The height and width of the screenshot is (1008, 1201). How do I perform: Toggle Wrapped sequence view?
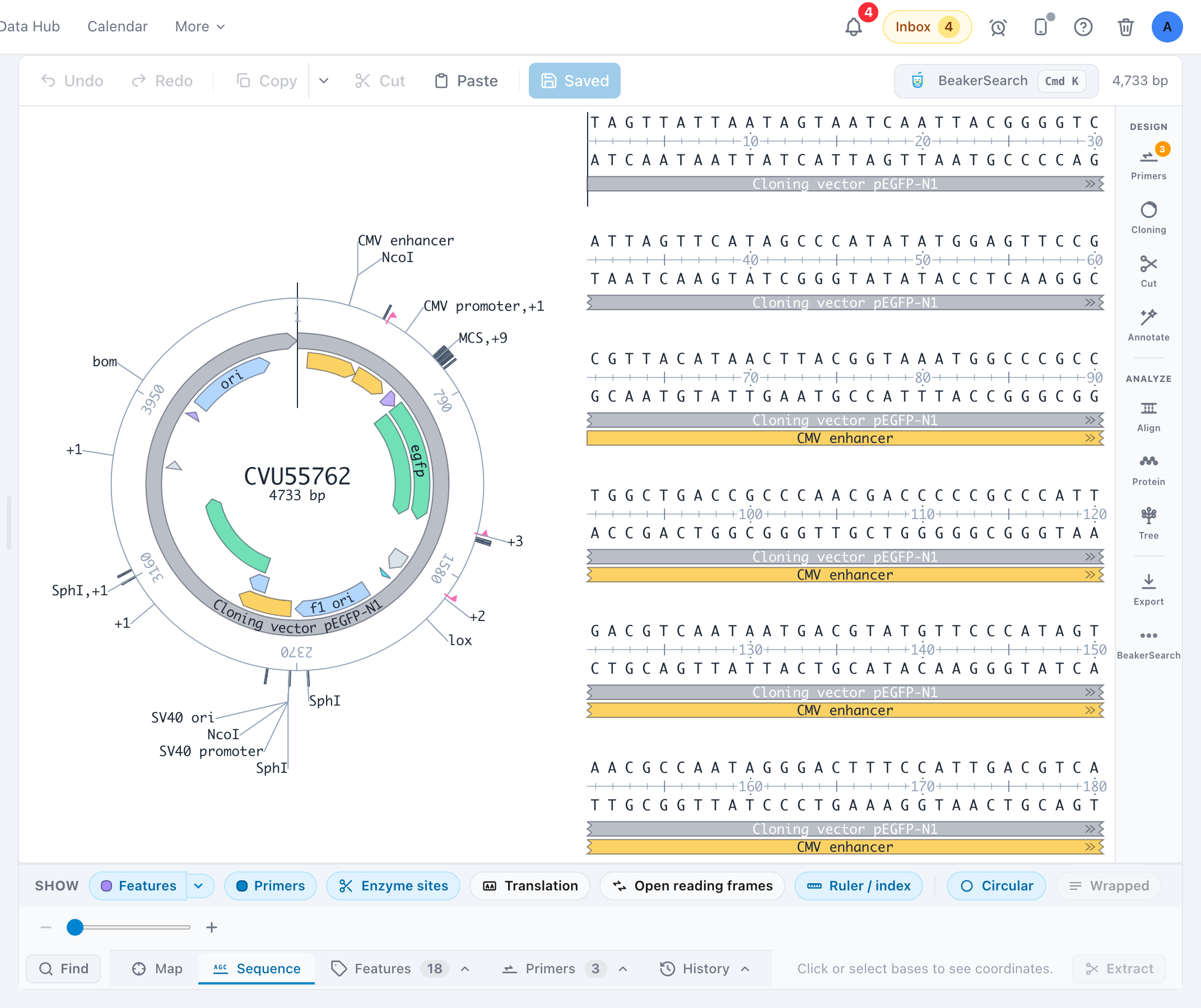[x=1109, y=886]
